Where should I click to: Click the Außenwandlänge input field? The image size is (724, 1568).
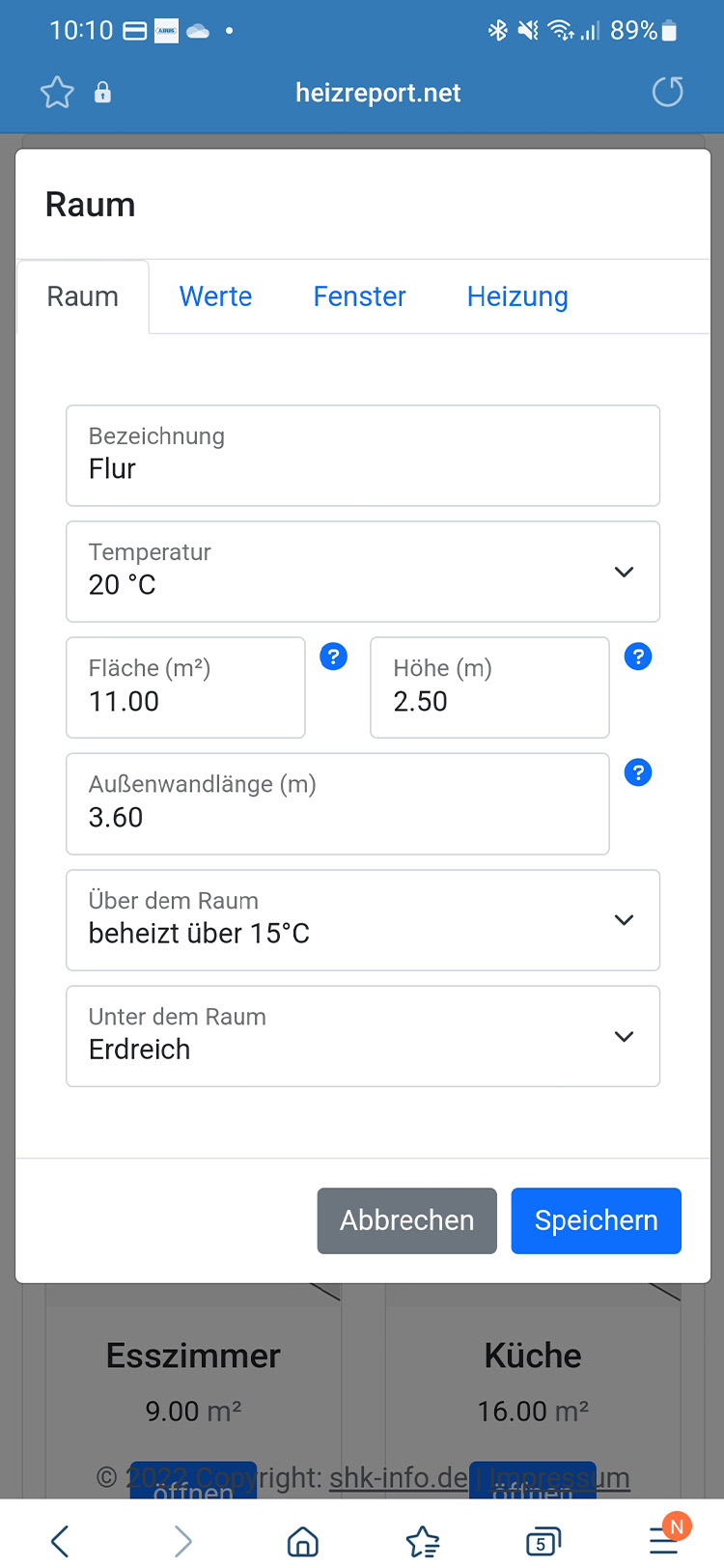(337, 804)
